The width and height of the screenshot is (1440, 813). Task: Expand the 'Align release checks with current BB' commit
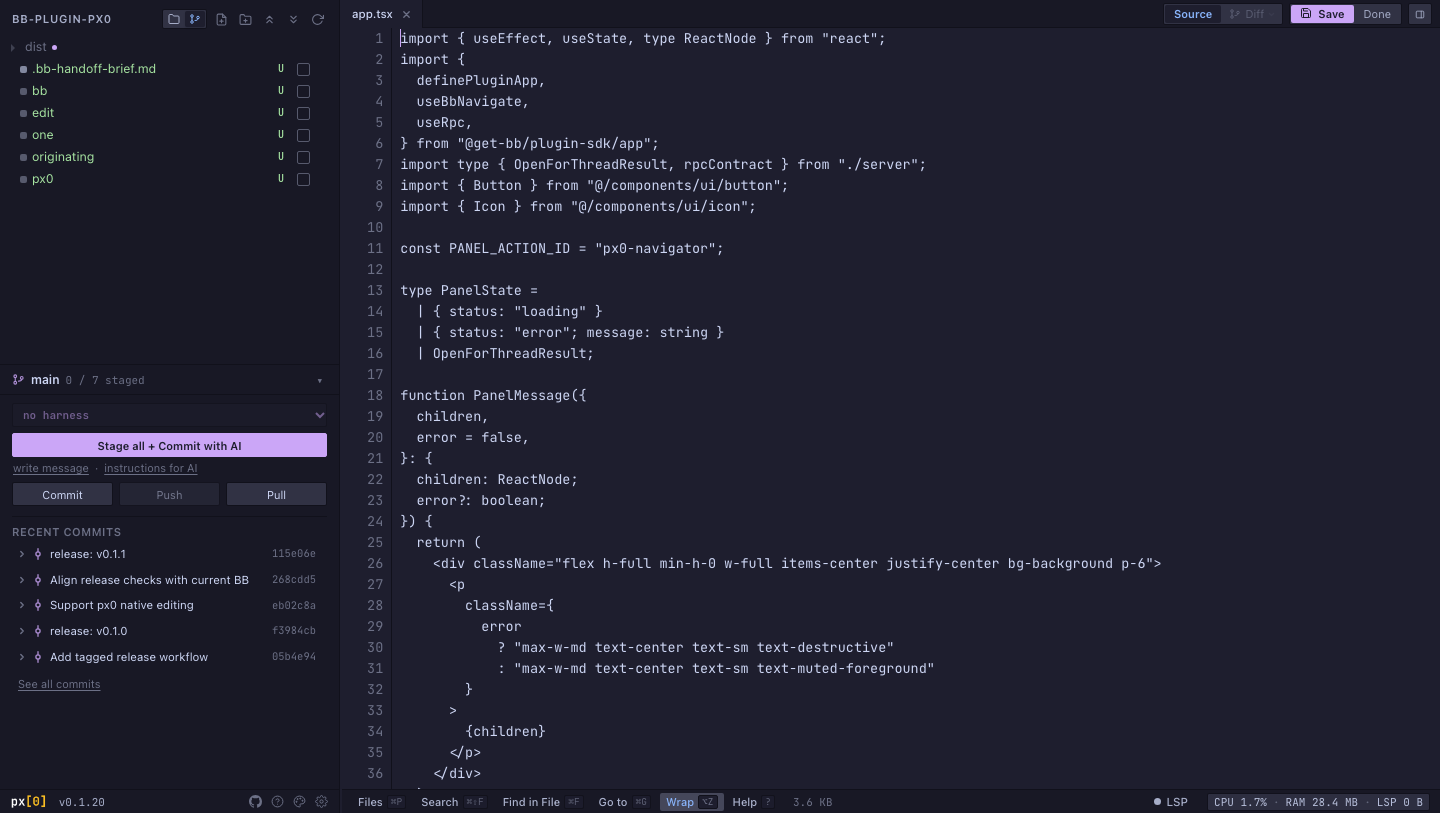[x=22, y=580]
